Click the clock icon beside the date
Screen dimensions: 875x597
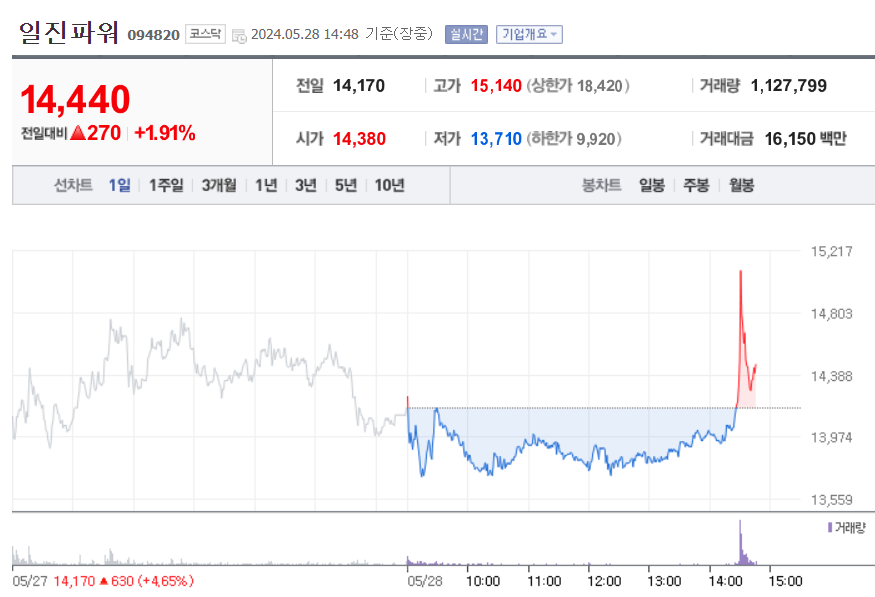point(239,36)
